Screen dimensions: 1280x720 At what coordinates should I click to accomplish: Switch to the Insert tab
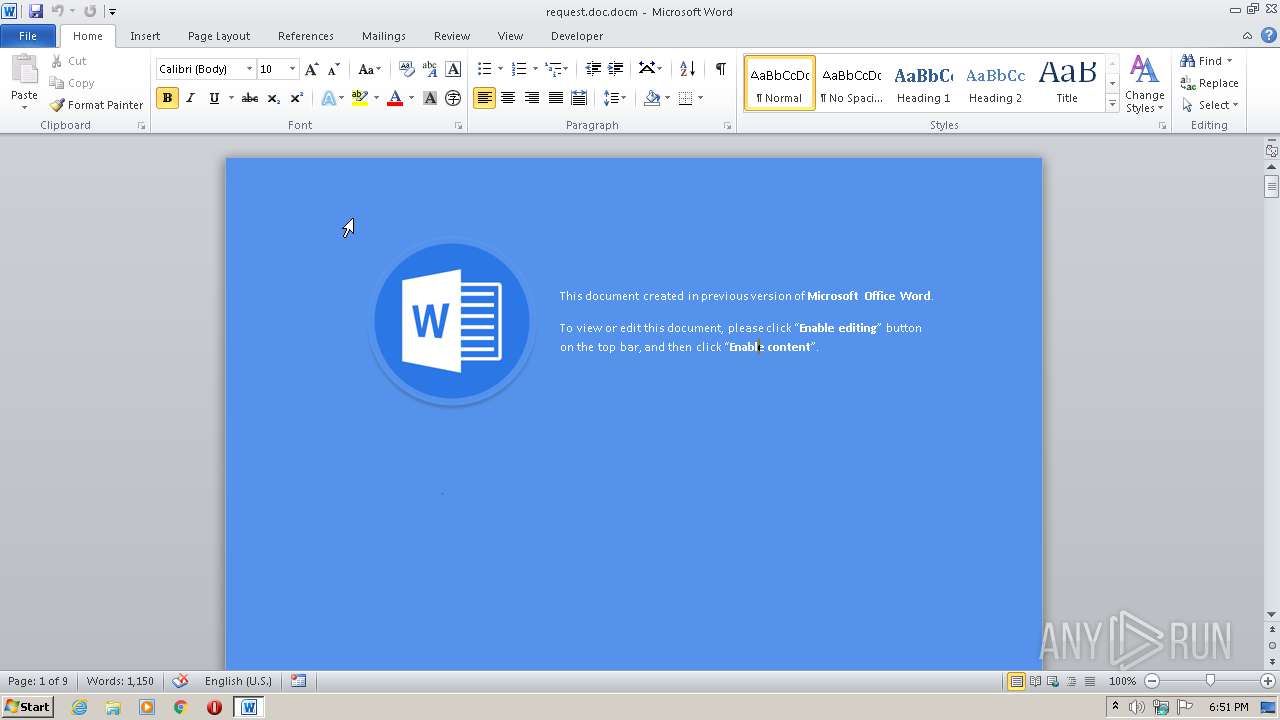tap(145, 36)
